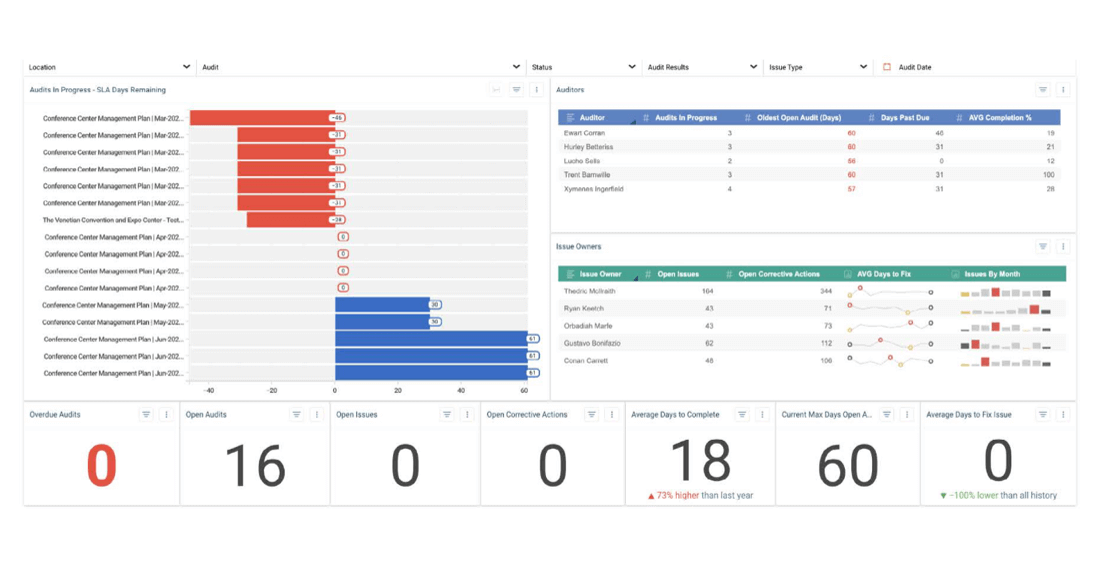Expand the Location filter dropdown

[186, 67]
